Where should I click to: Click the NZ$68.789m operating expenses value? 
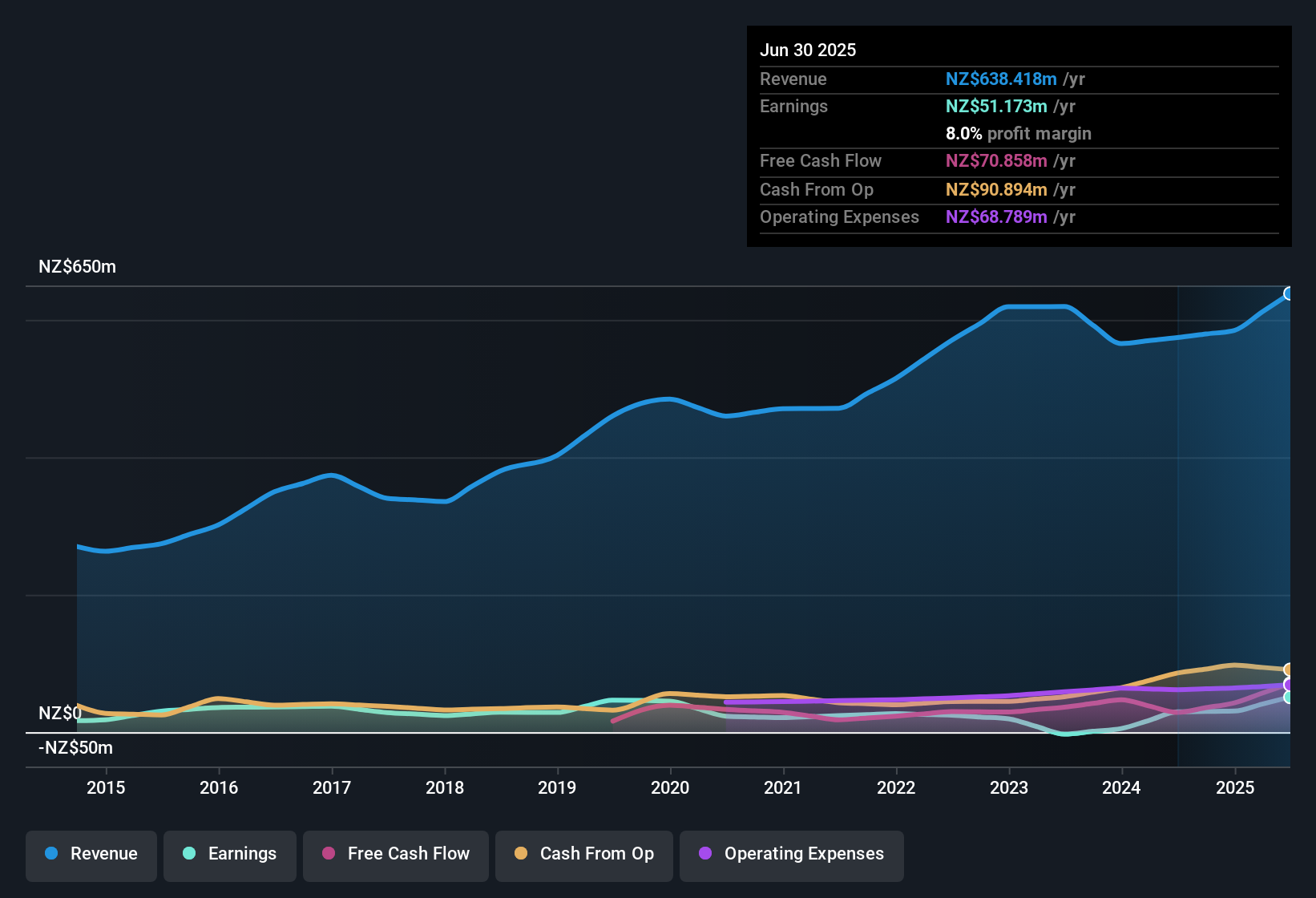(x=996, y=216)
